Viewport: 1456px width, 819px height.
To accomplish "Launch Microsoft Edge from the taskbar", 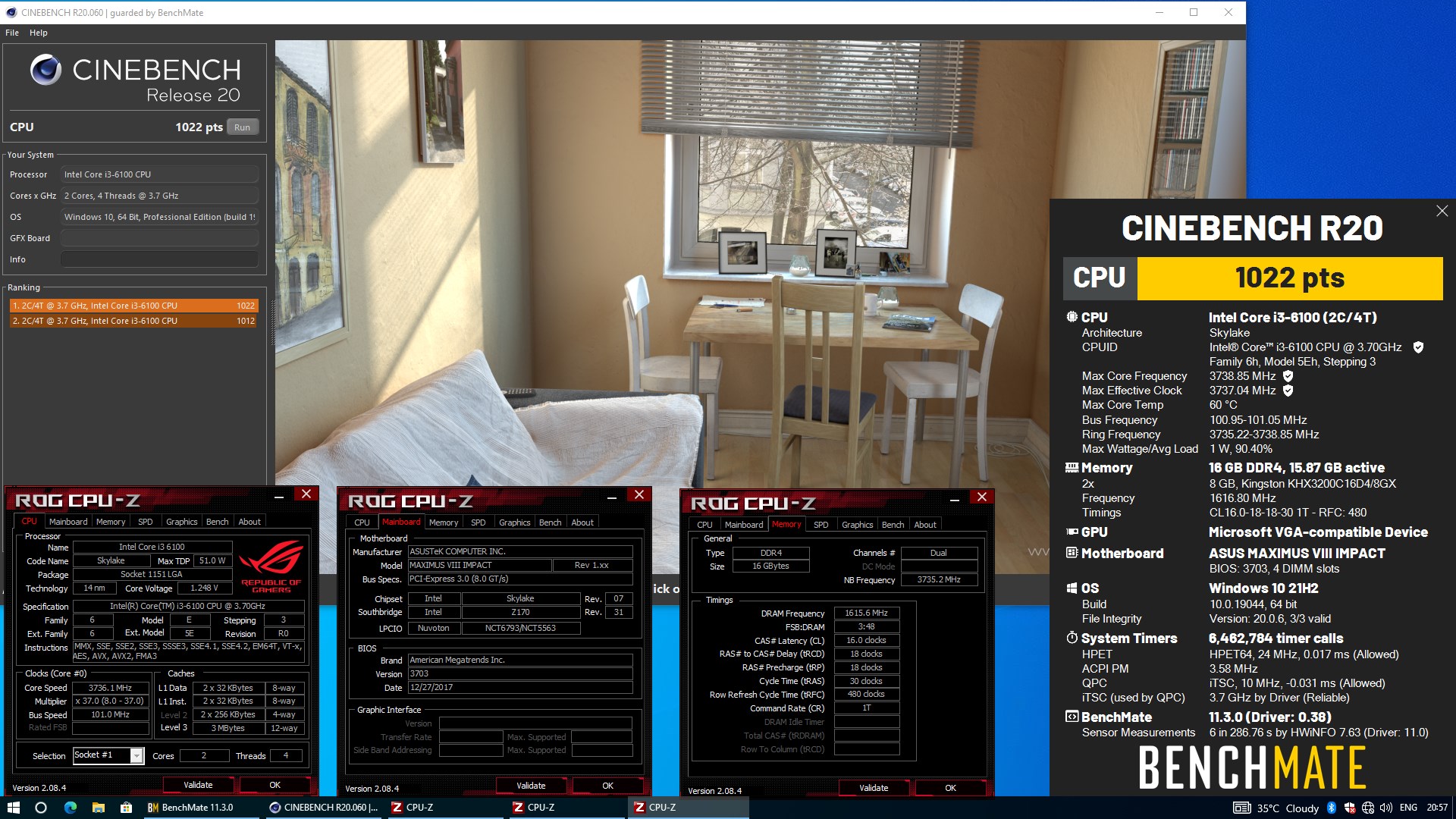I will click(x=71, y=808).
